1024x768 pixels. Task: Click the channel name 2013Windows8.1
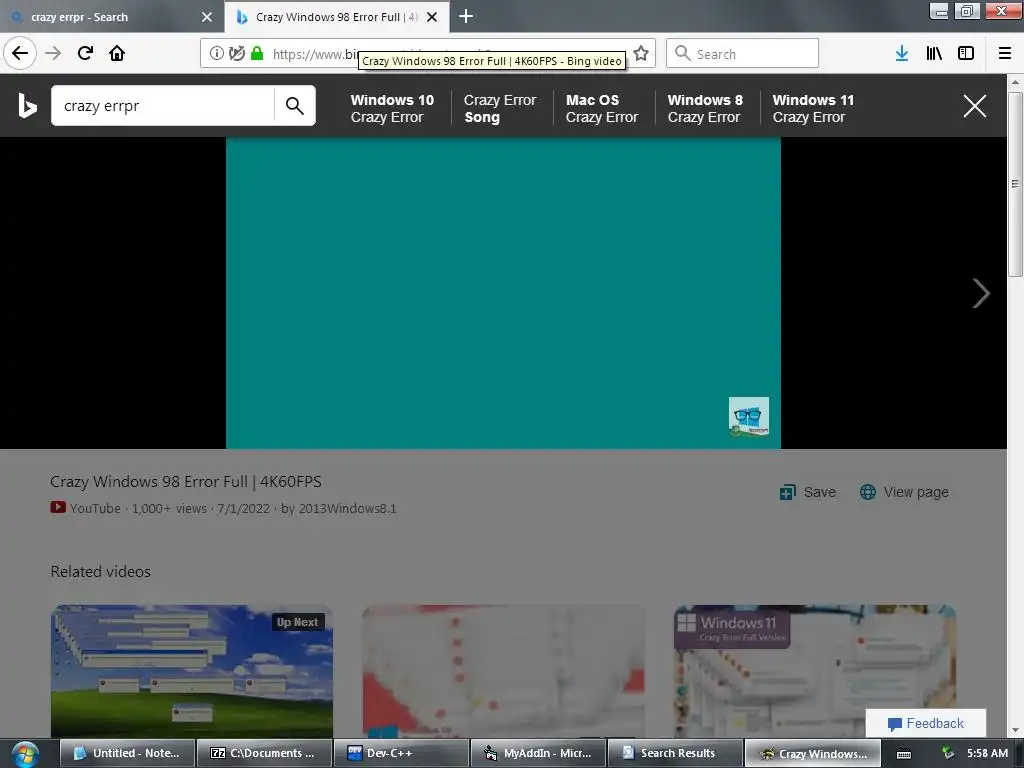pos(347,508)
